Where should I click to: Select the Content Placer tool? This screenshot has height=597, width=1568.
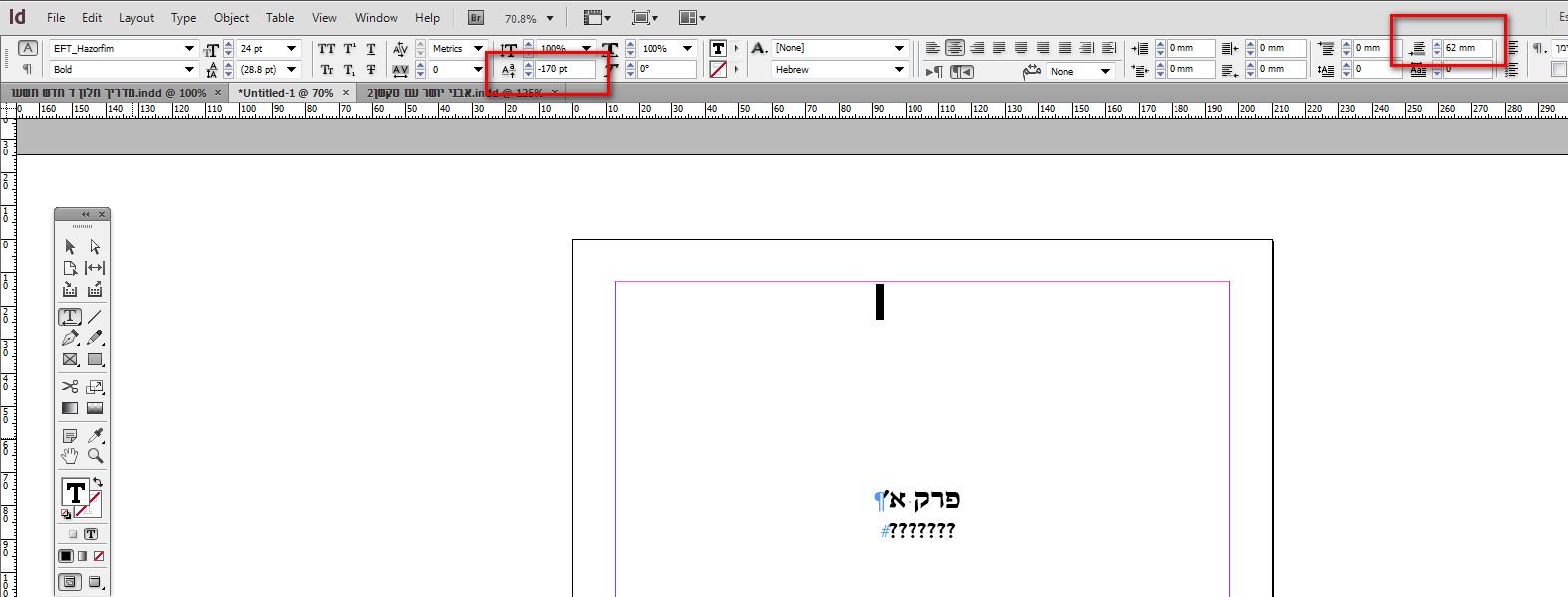(x=95, y=290)
